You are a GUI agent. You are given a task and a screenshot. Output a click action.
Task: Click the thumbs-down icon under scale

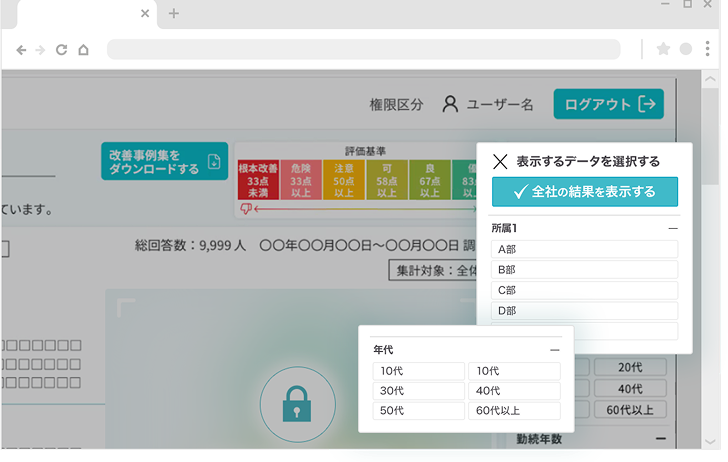click(246, 209)
